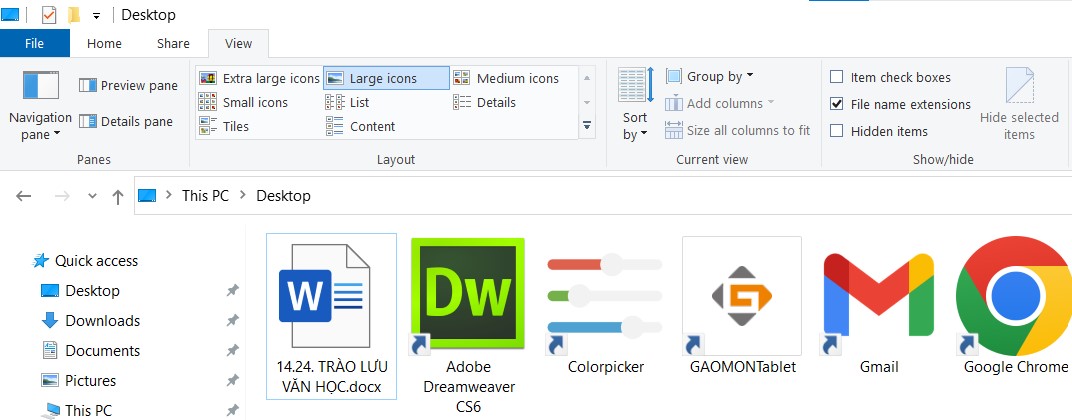Switch to the Share tab
Image resolution: width=1072 pixels, height=420 pixels.
point(173,43)
